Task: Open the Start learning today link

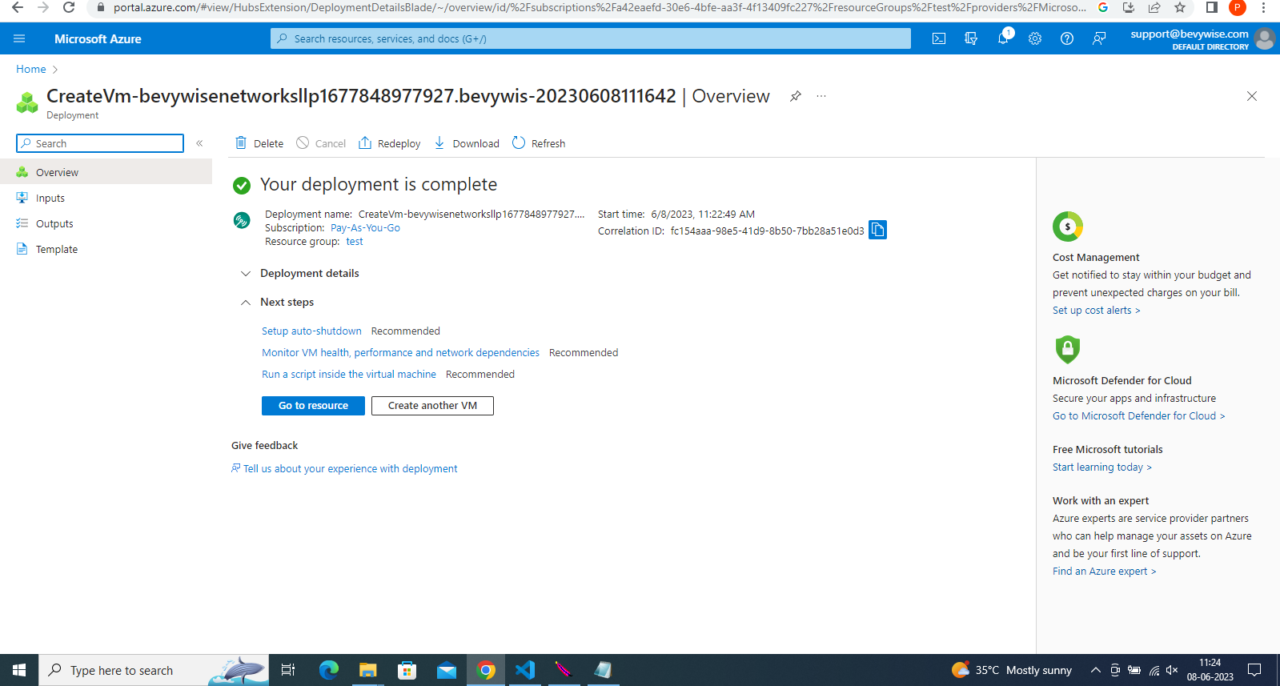Action: pos(1102,467)
